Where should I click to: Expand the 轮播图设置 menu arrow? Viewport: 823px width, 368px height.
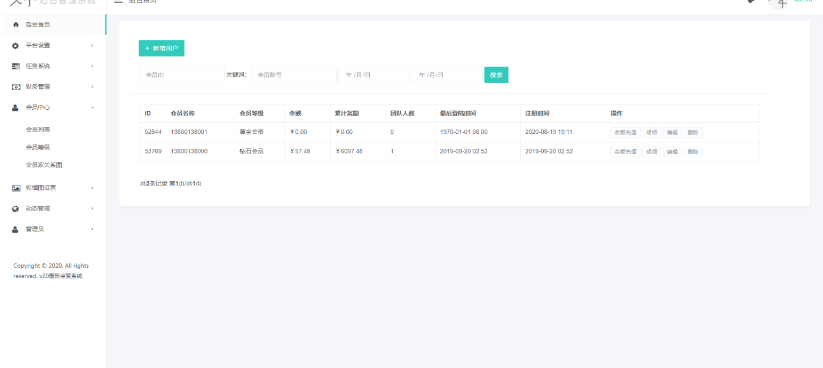(92, 188)
